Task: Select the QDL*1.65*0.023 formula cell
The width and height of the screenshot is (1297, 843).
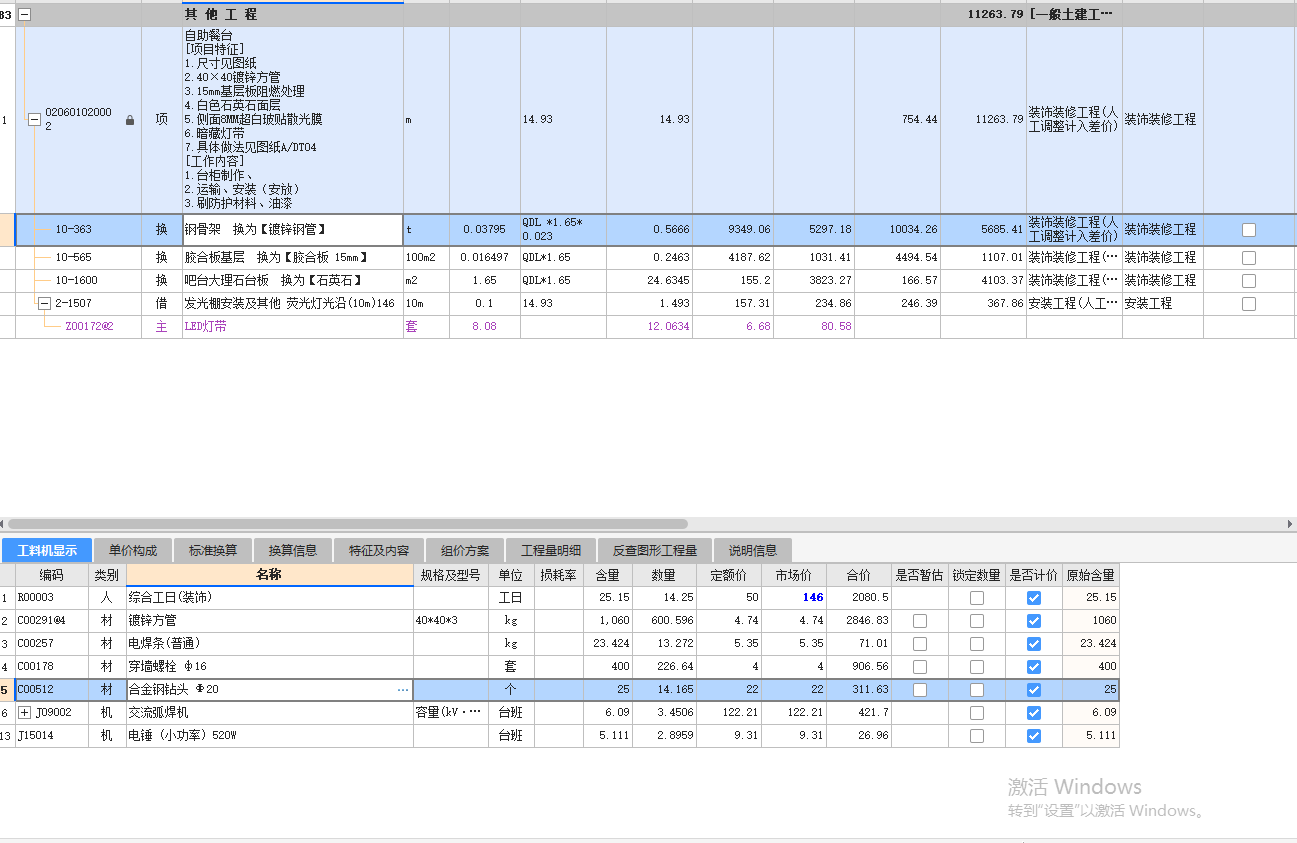Action: [x=563, y=230]
